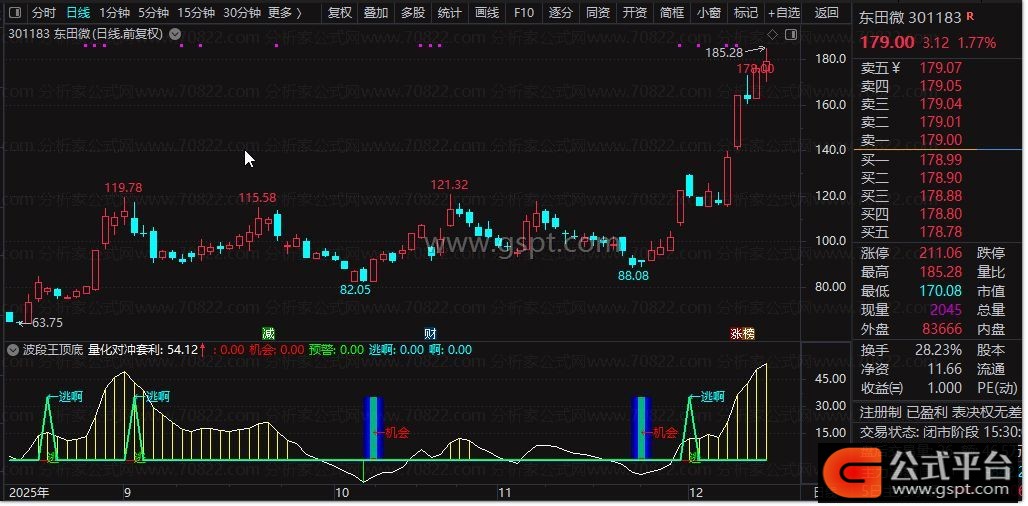The width and height of the screenshot is (1028, 506).
Task: Open F10 company information
Action: [523, 13]
